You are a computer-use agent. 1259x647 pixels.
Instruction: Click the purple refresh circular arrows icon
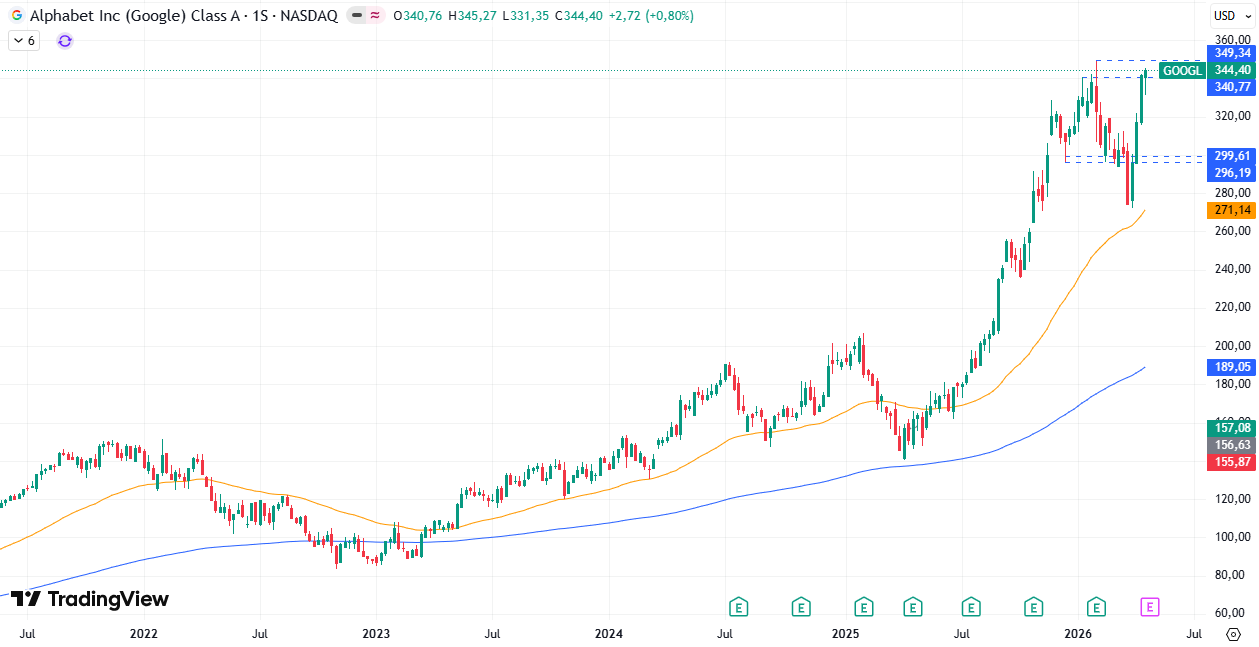[x=65, y=41]
